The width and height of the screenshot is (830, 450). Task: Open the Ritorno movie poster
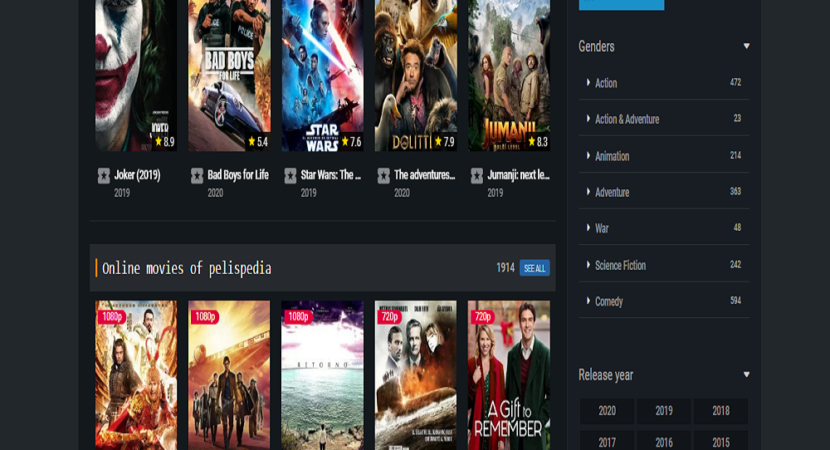point(322,376)
